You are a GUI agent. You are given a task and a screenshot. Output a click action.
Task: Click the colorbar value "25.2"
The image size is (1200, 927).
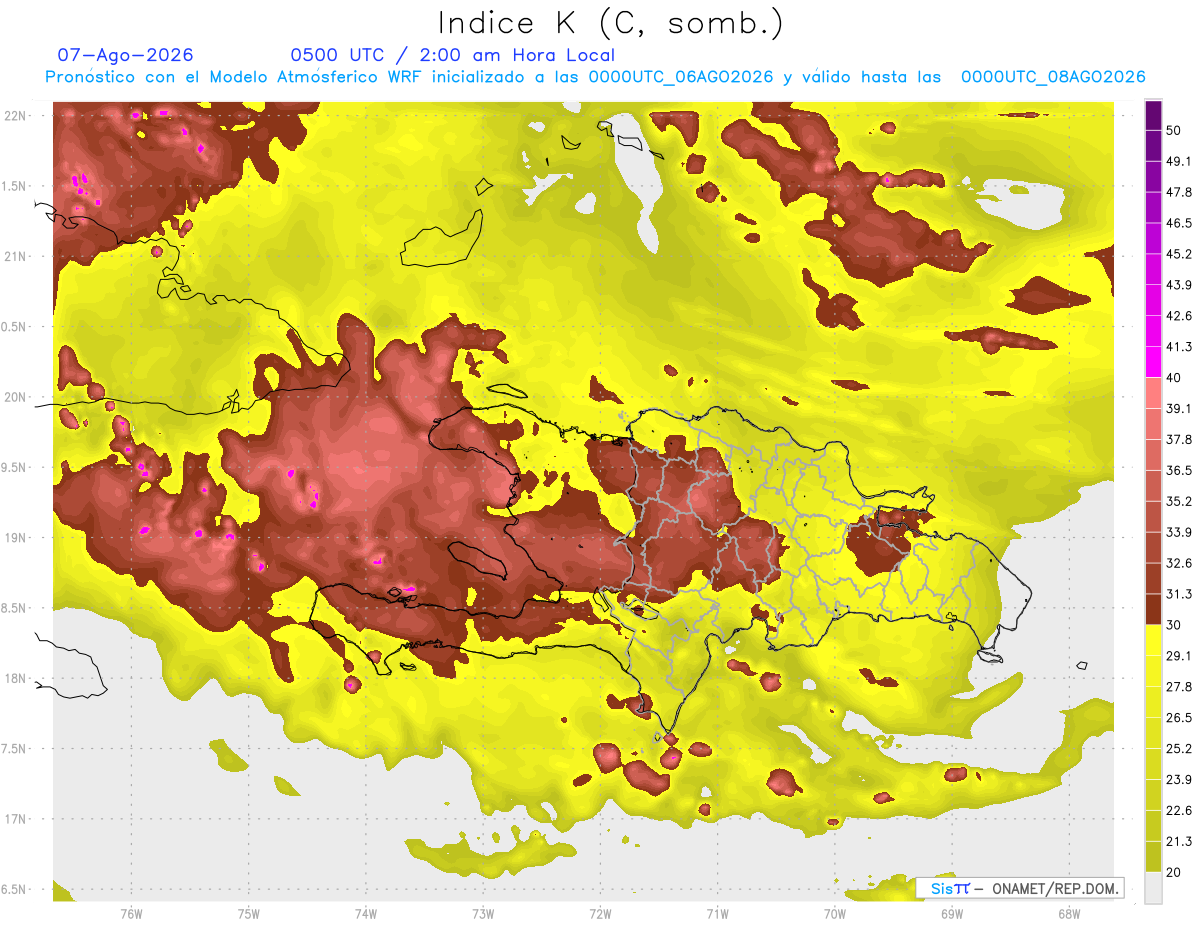[x=1179, y=748]
